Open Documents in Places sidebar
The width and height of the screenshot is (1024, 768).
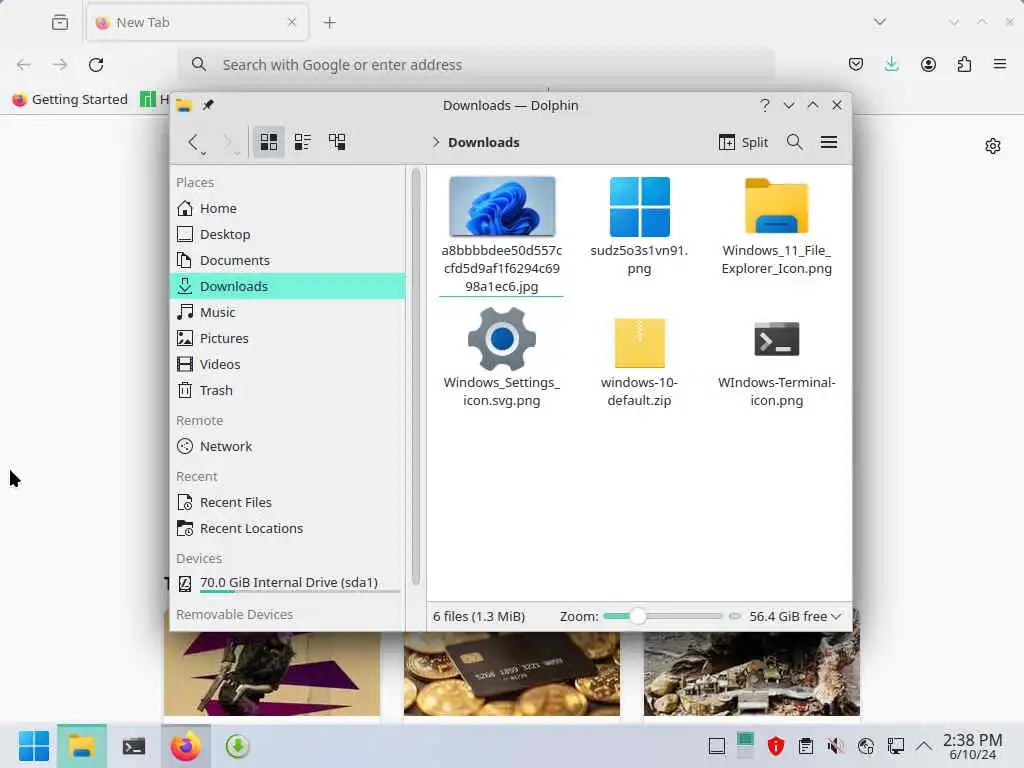(x=287, y=261)
